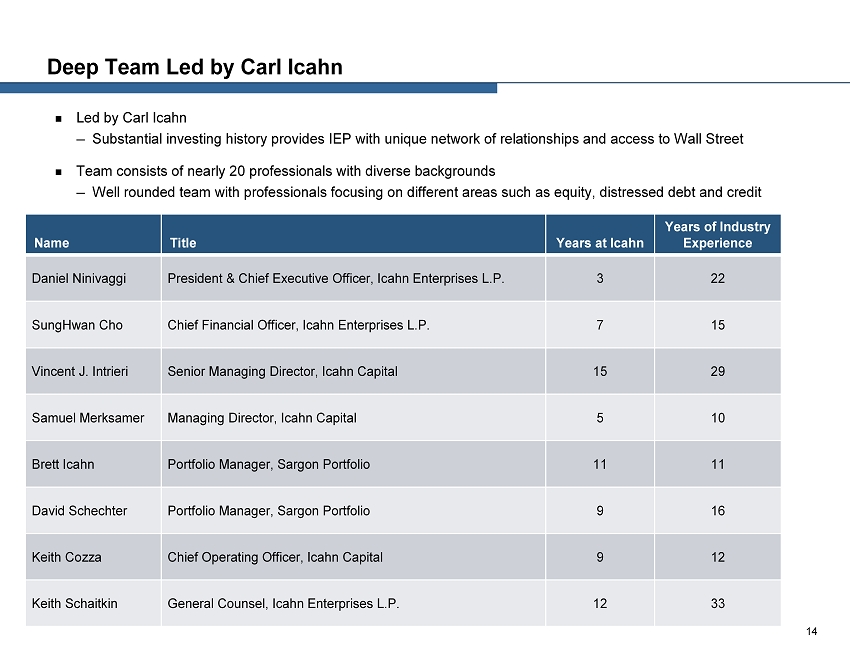Select Vincent Intrieri's industry experience value 29
Viewport: 850px width, 657px height.
[x=717, y=371]
